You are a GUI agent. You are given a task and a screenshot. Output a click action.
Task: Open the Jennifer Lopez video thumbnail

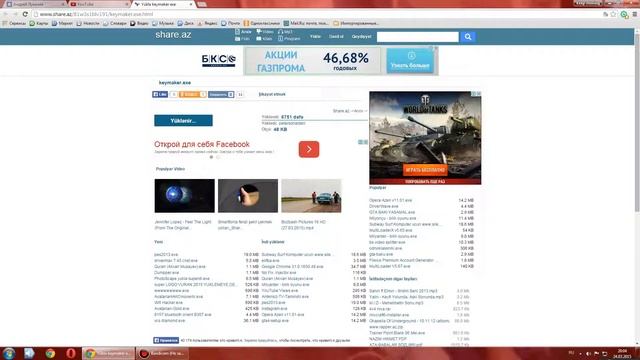184,196
